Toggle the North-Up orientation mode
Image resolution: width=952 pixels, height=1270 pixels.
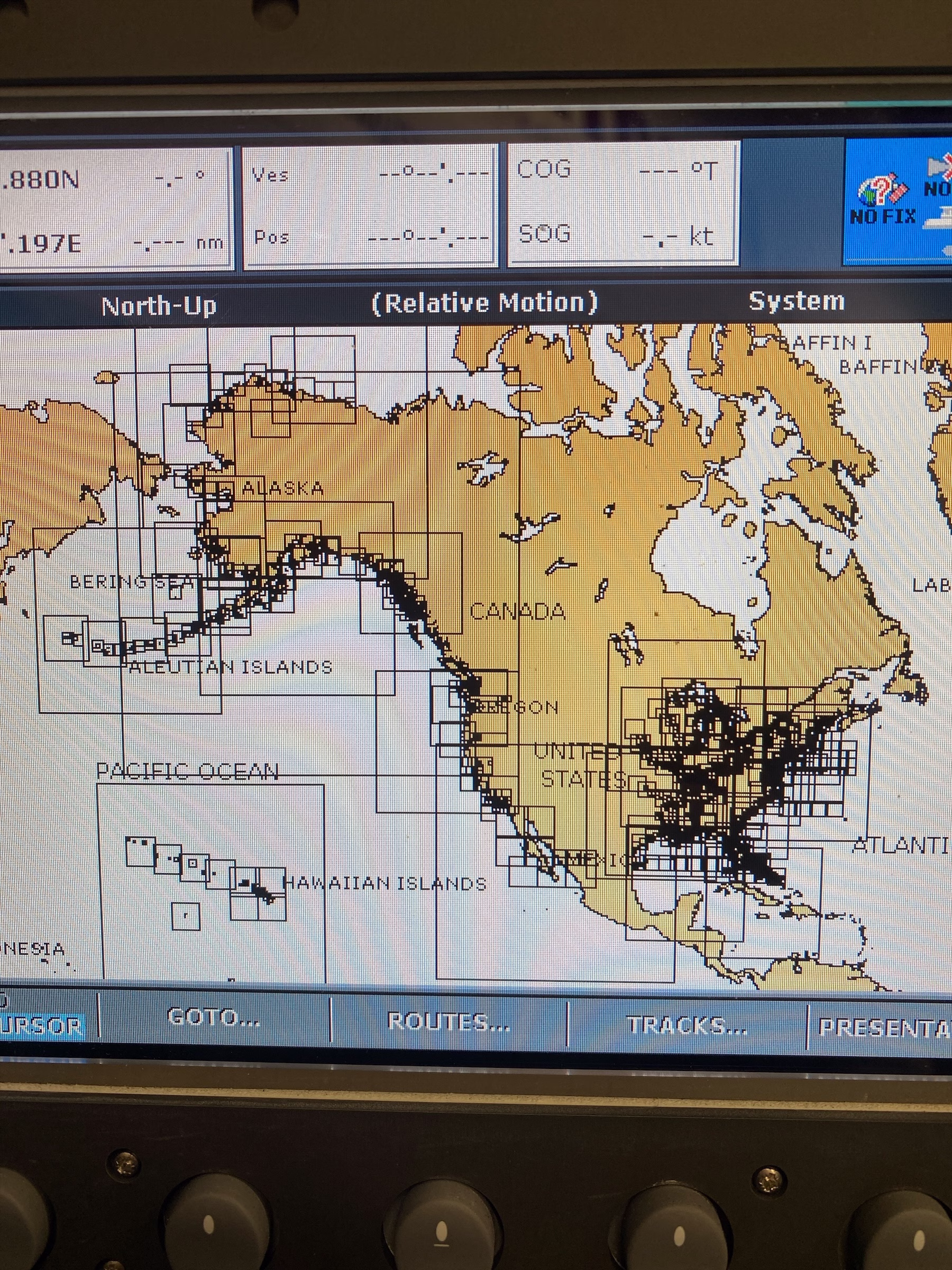158,305
